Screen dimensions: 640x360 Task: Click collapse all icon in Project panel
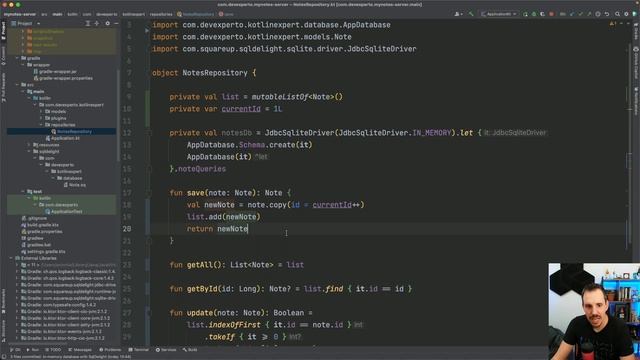pyautogui.click(x=97, y=24)
